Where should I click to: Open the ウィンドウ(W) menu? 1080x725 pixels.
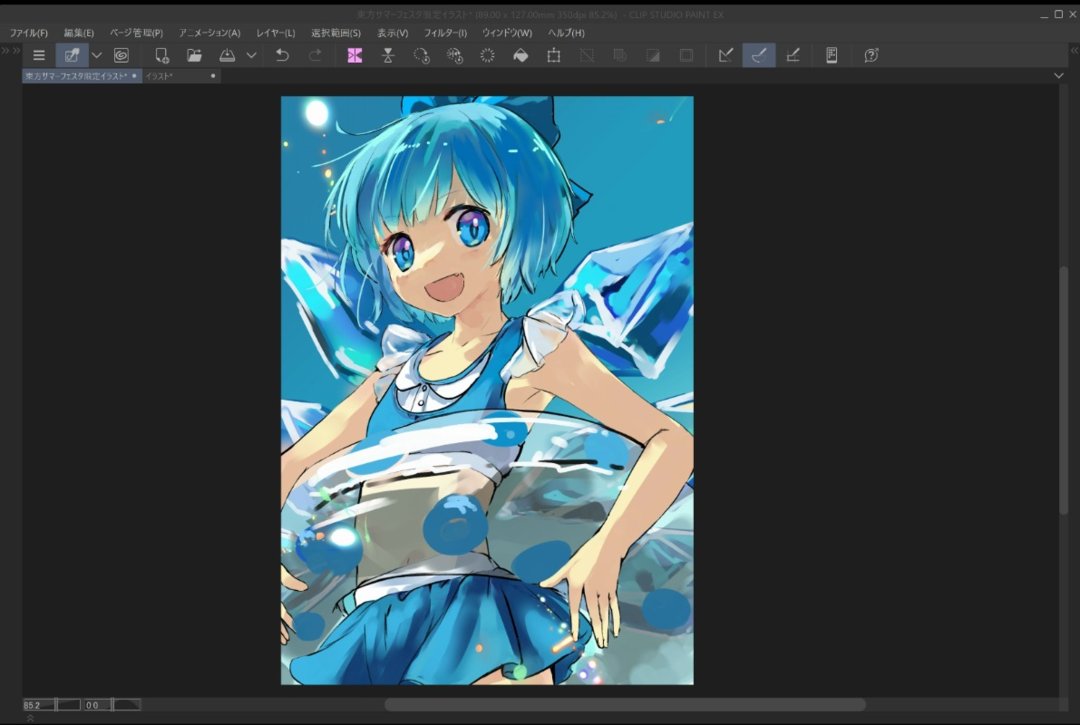pos(507,33)
